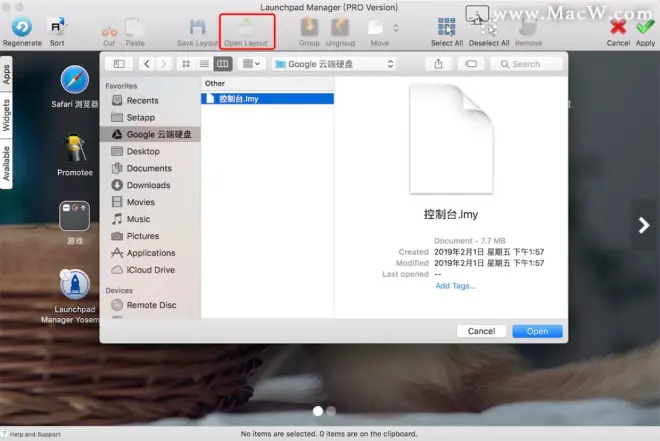Click the Remove toolbar icon

tap(528, 28)
